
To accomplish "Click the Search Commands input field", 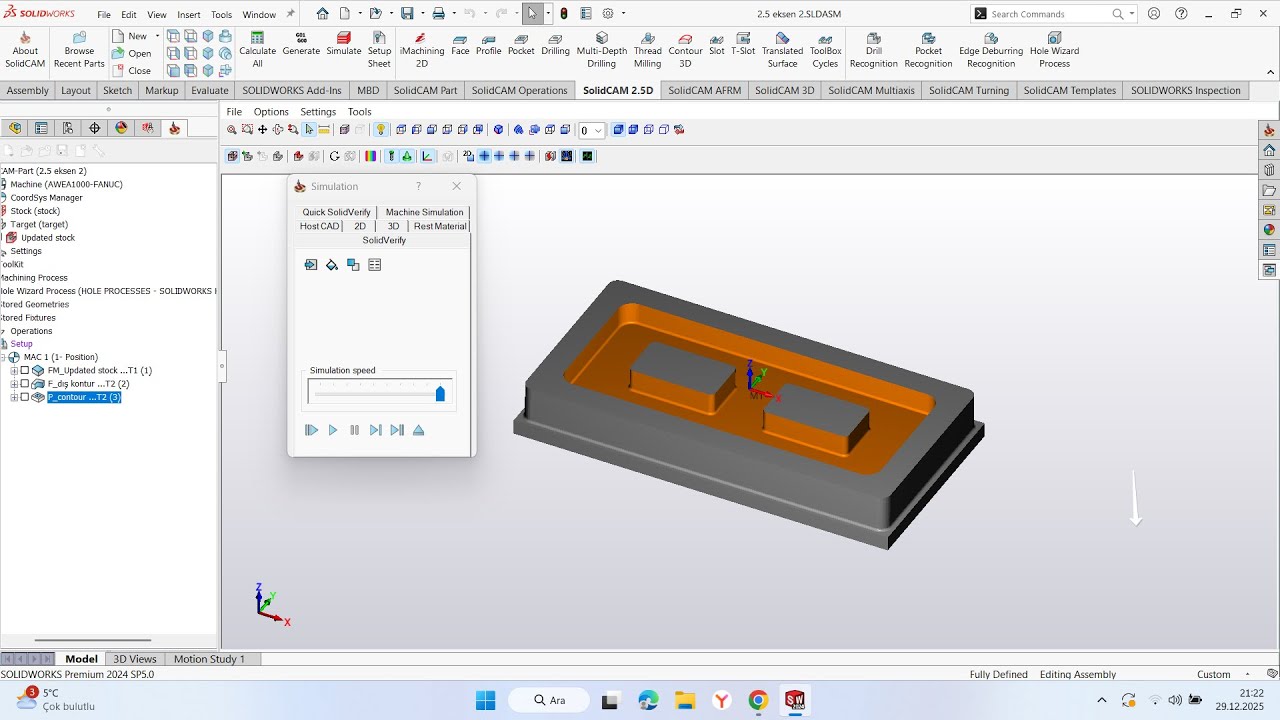I will [x=1049, y=14].
